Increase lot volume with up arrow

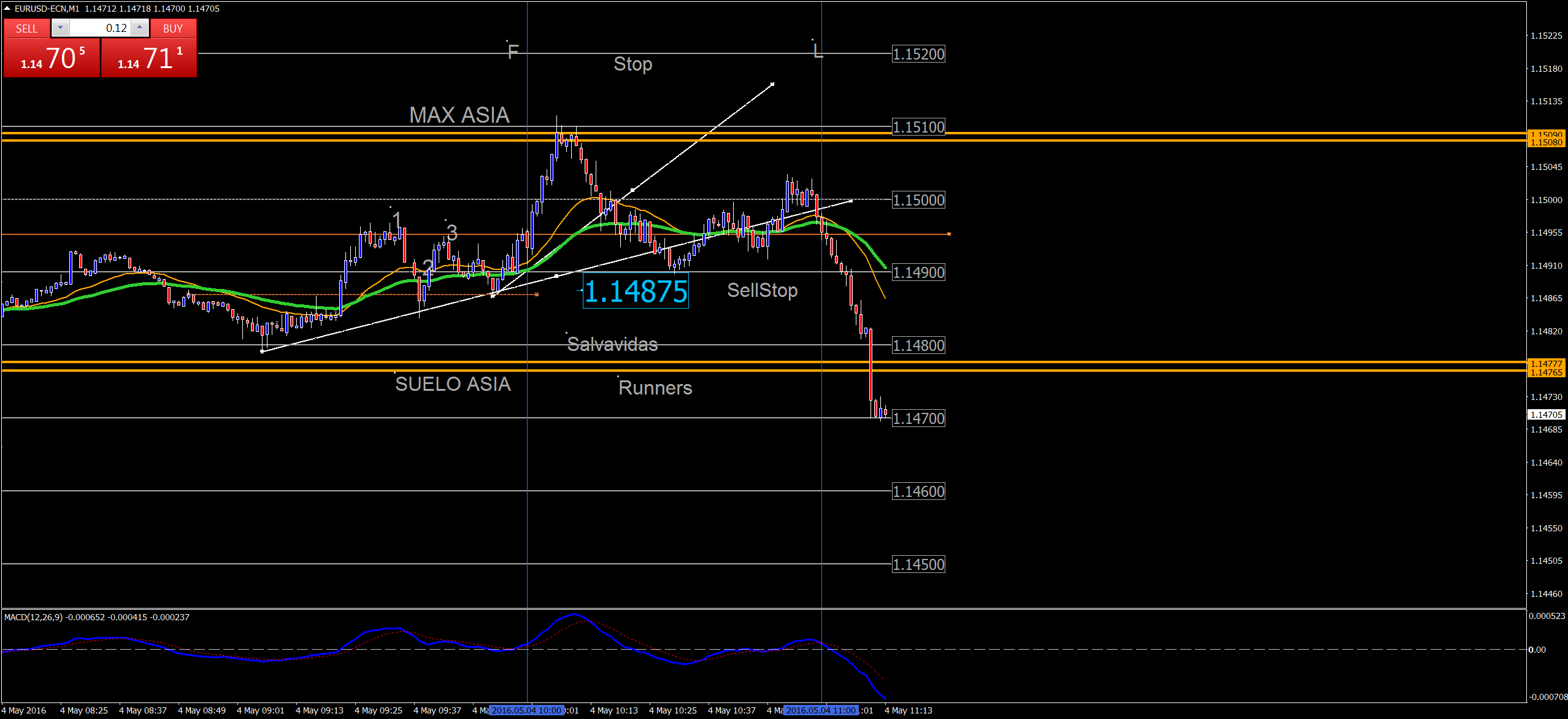[x=140, y=28]
